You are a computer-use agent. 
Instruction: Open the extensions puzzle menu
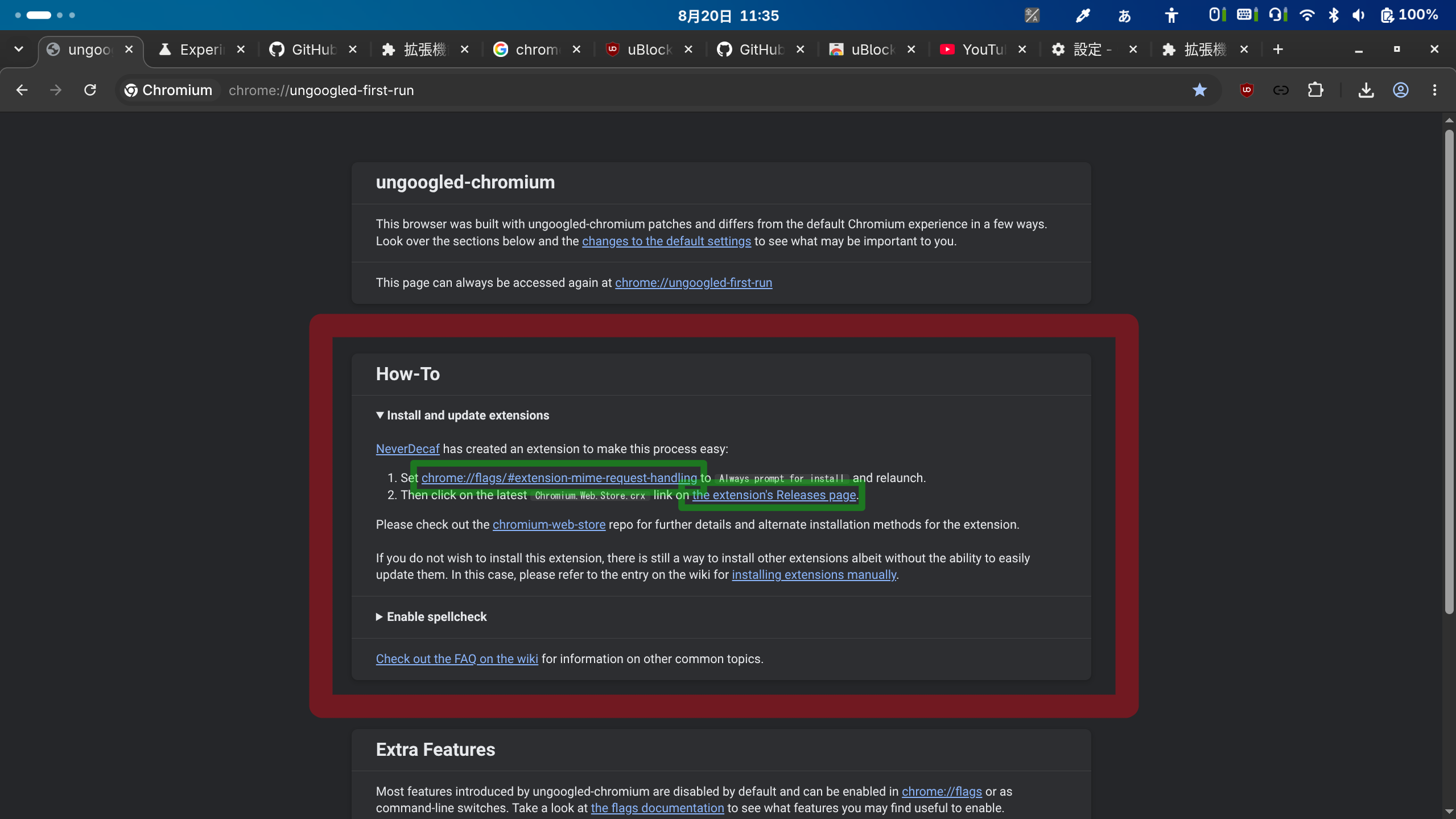(x=1315, y=90)
